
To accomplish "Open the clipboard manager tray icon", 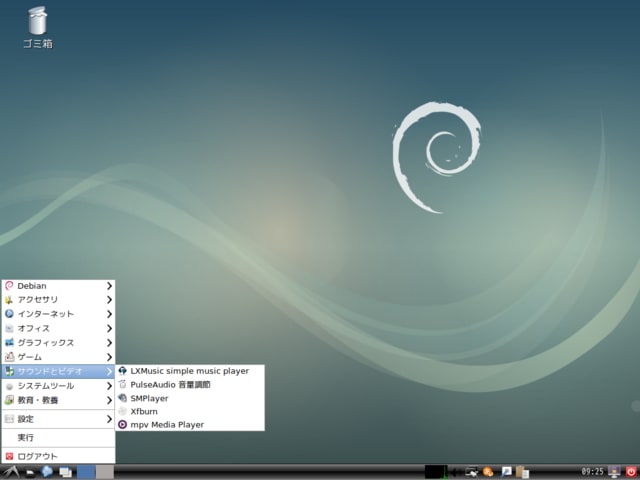I will point(522,472).
